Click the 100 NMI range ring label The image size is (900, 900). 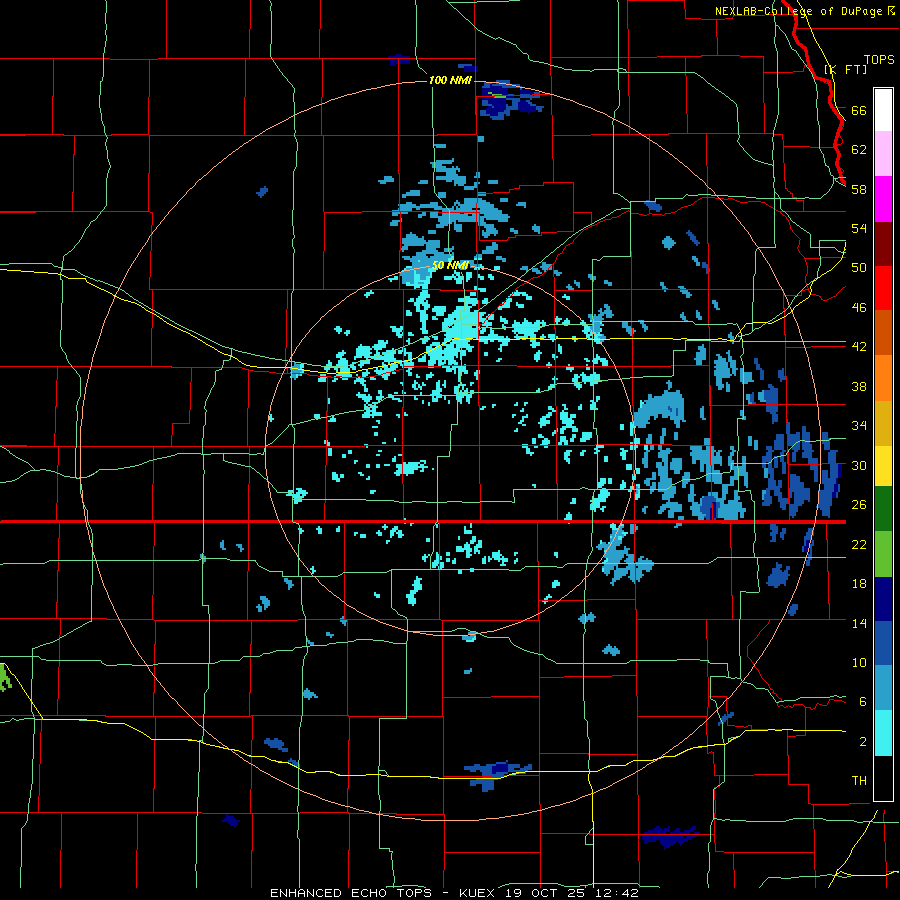click(x=450, y=80)
